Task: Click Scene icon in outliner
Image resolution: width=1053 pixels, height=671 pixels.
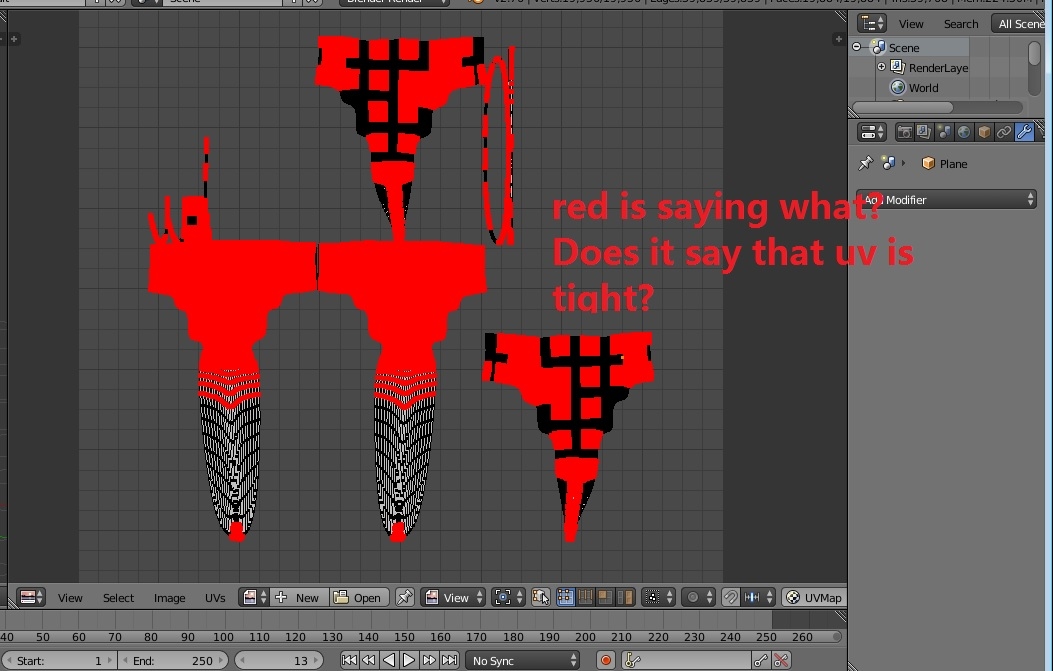Action: (x=878, y=47)
